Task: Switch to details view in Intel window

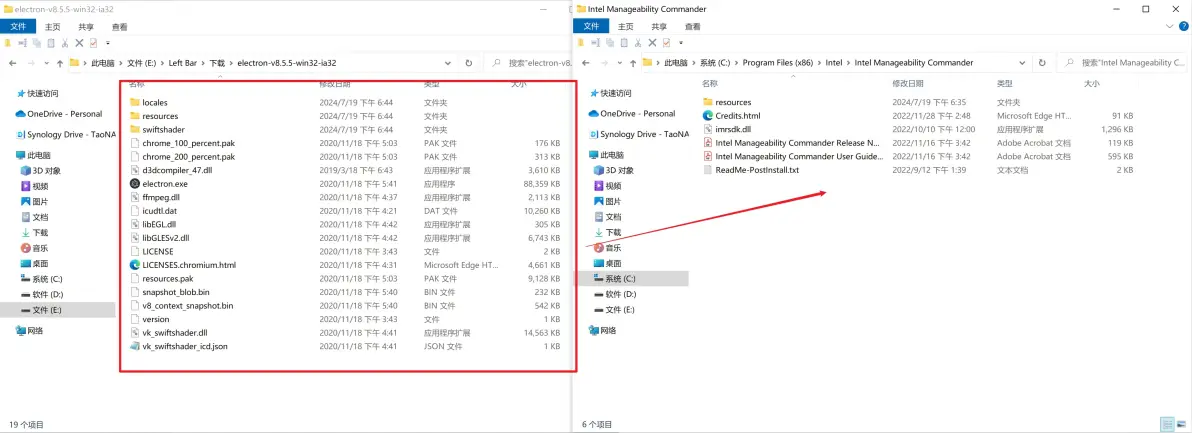Action: pos(1166,424)
